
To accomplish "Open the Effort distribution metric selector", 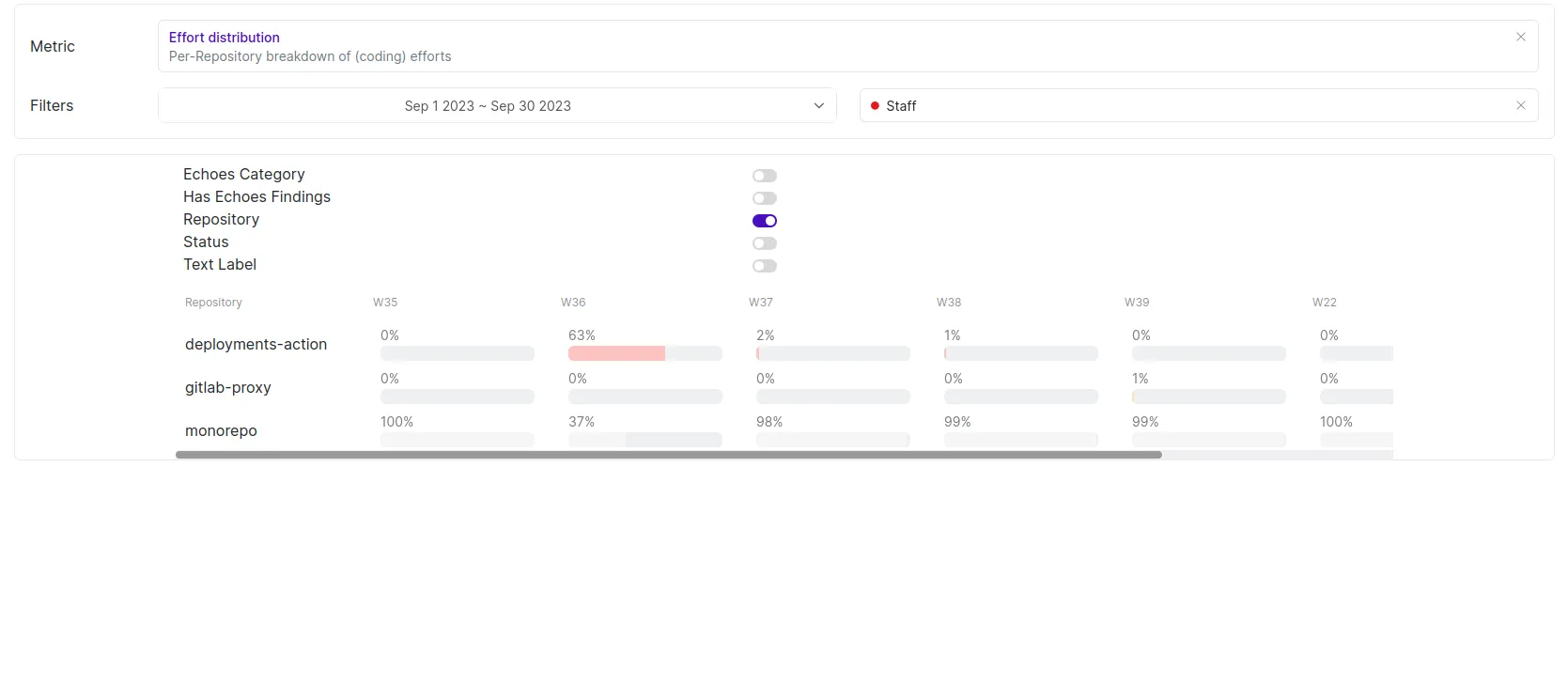I will (x=827, y=46).
